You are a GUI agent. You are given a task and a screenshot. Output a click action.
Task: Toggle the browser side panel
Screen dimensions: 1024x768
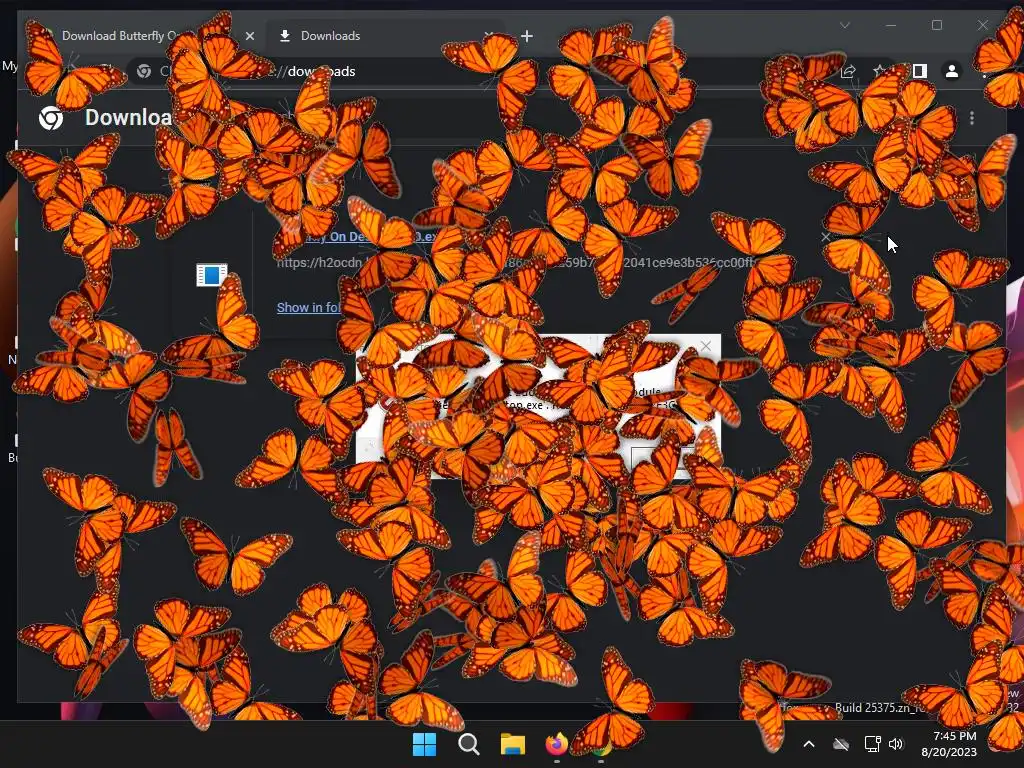tap(920, 71)
